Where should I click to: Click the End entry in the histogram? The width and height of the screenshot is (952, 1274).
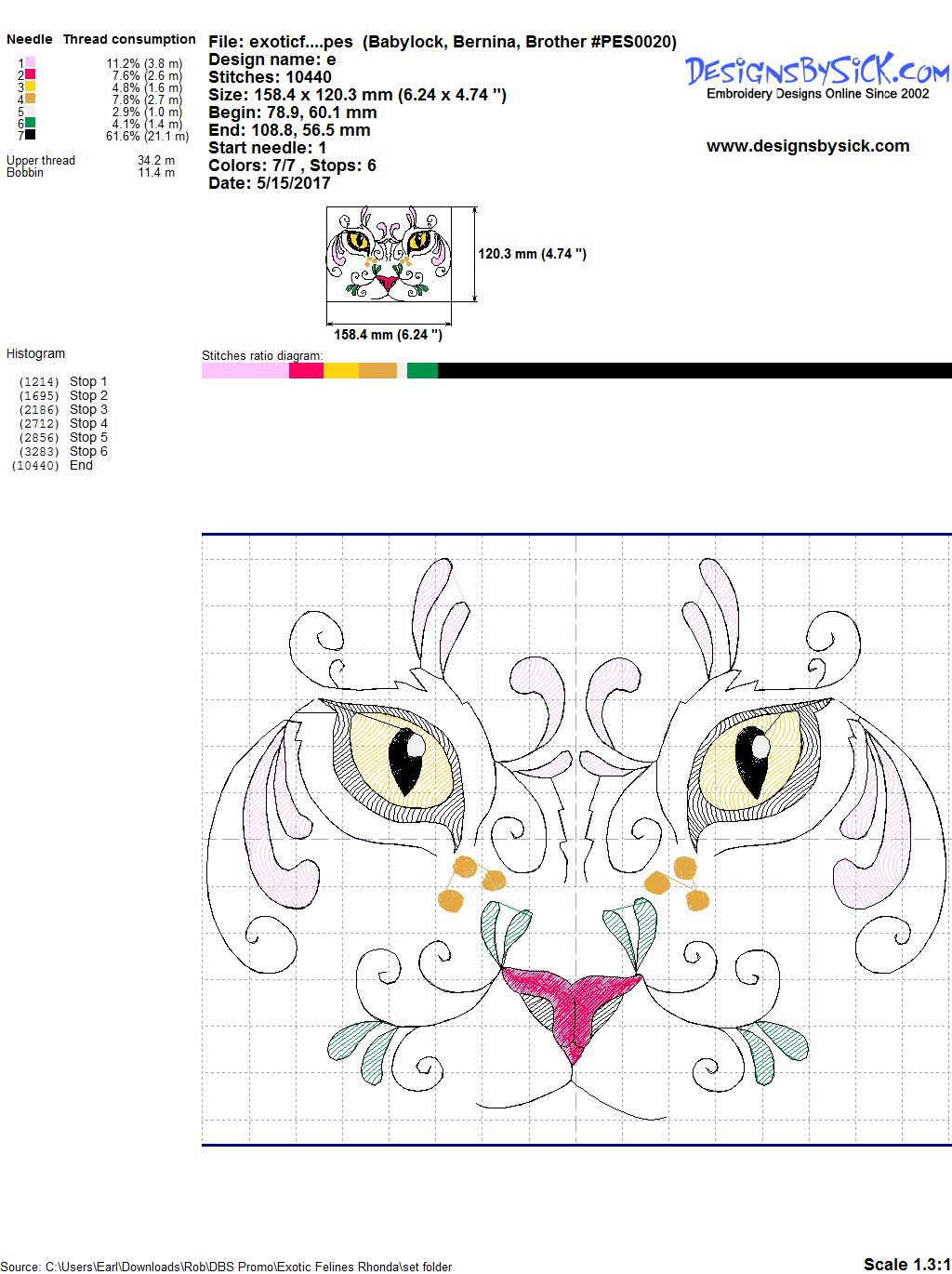click(81, 465)
